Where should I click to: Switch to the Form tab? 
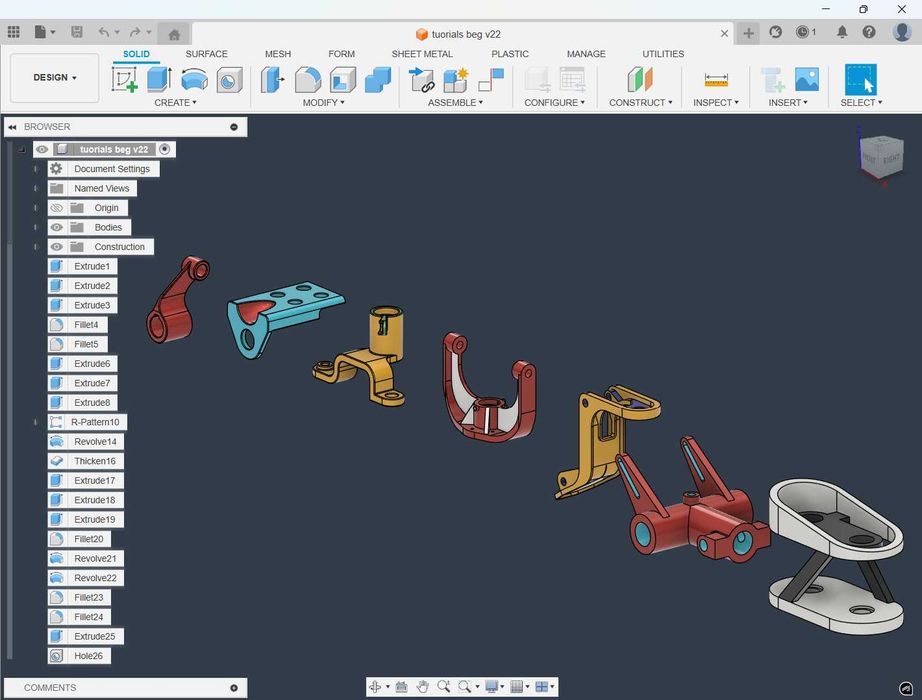[x=342, y=54]
